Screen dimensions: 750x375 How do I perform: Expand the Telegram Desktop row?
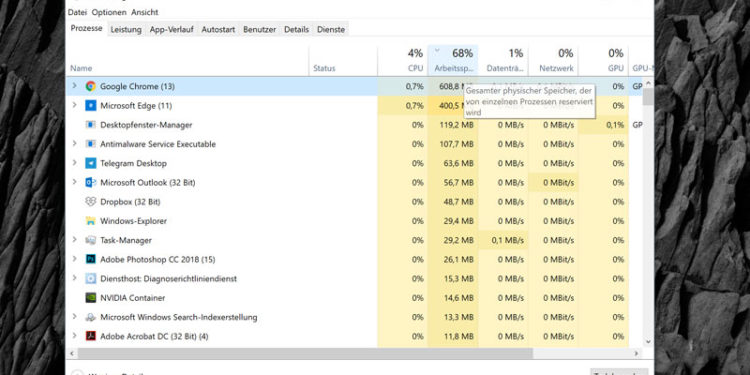pyautogui.click(x=74, y=163)
